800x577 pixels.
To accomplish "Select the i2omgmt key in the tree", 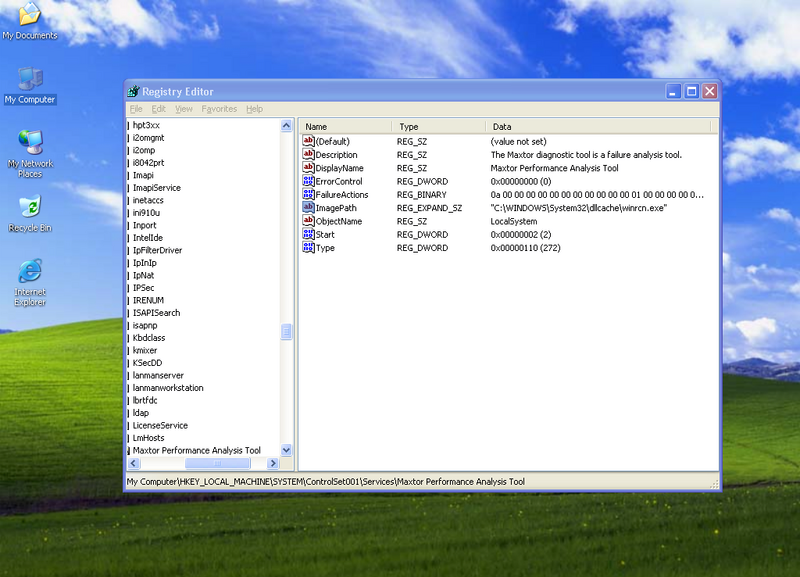I will [148, 138].
